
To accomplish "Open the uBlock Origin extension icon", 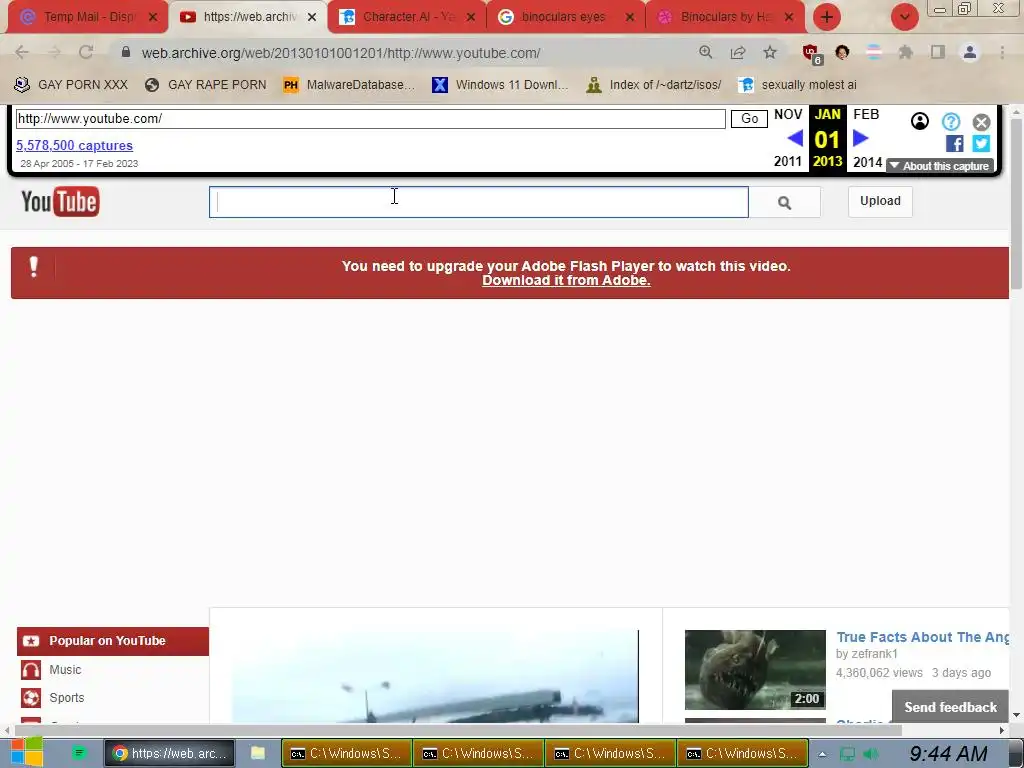I will click(x=811, y=54).
